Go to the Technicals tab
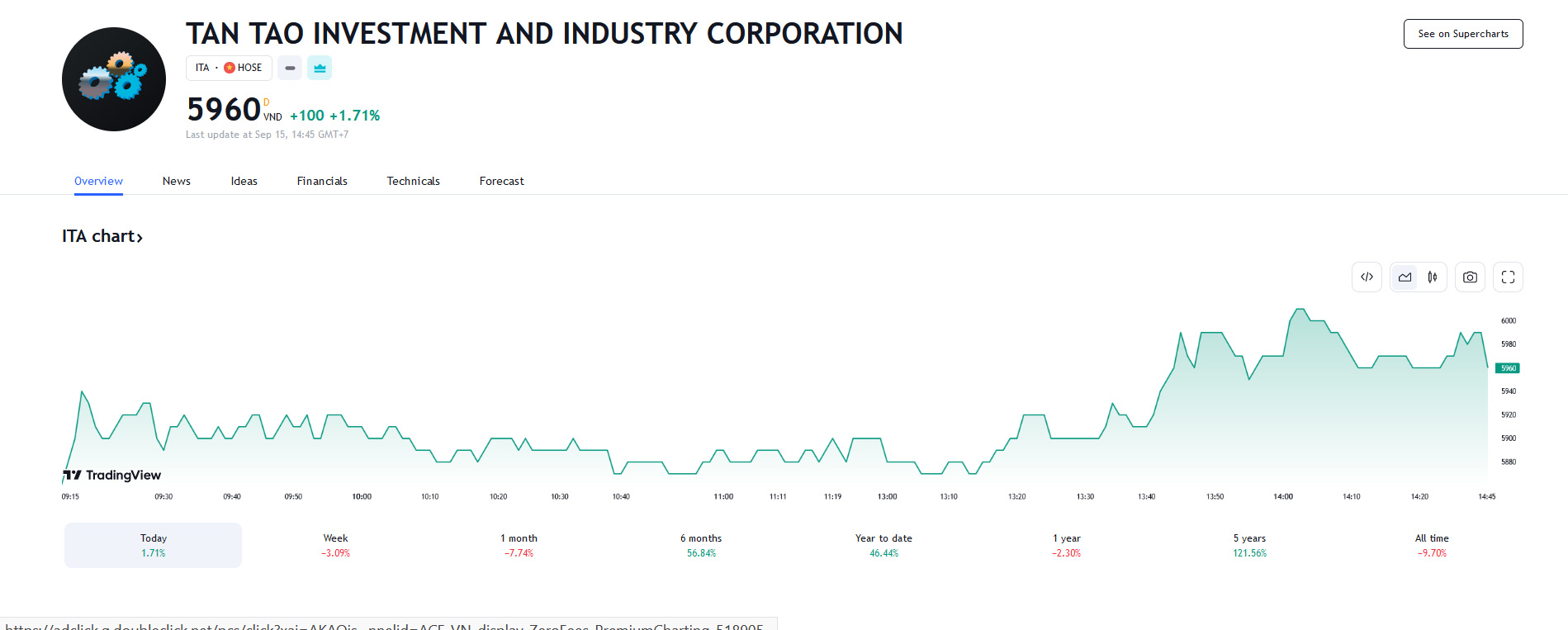Image resolution: width=1568 pixels, height=630 pixels. click(x=413, y=181)
